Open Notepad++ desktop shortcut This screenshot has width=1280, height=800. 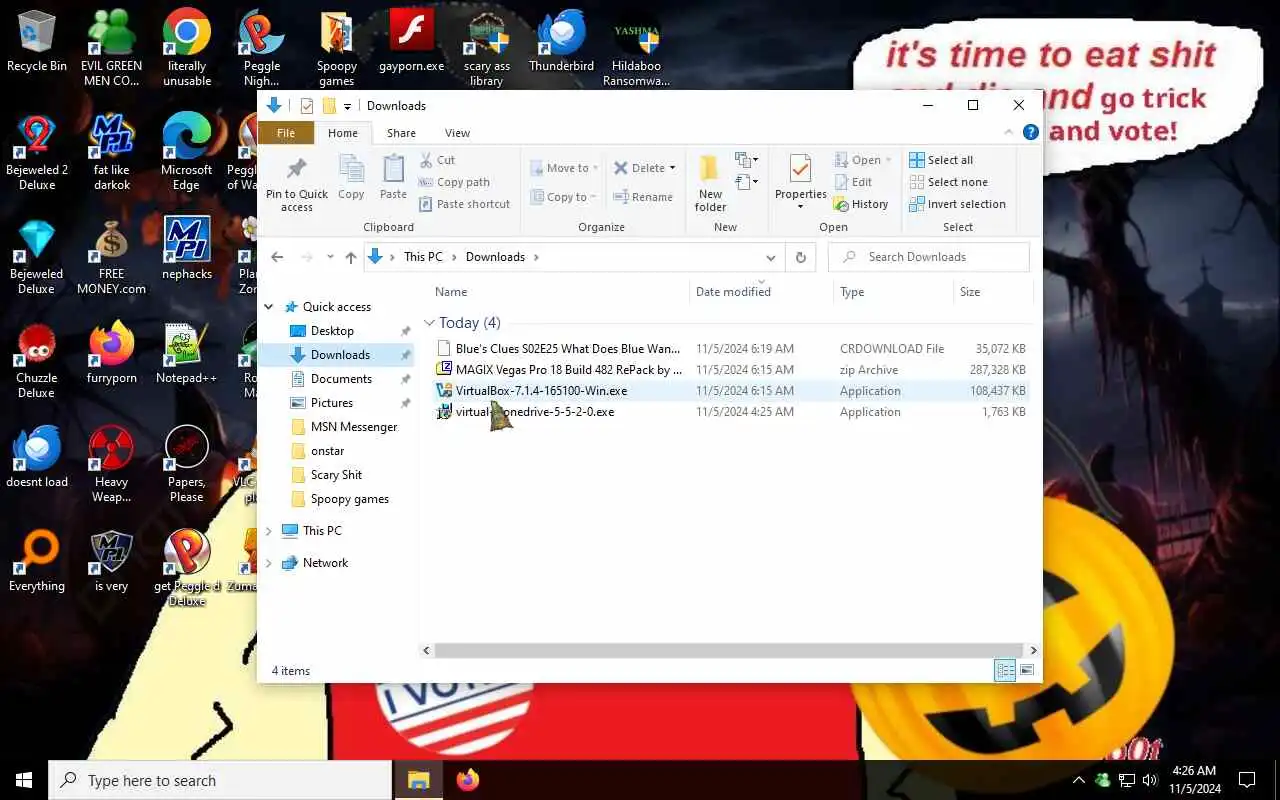pos(186,354)
